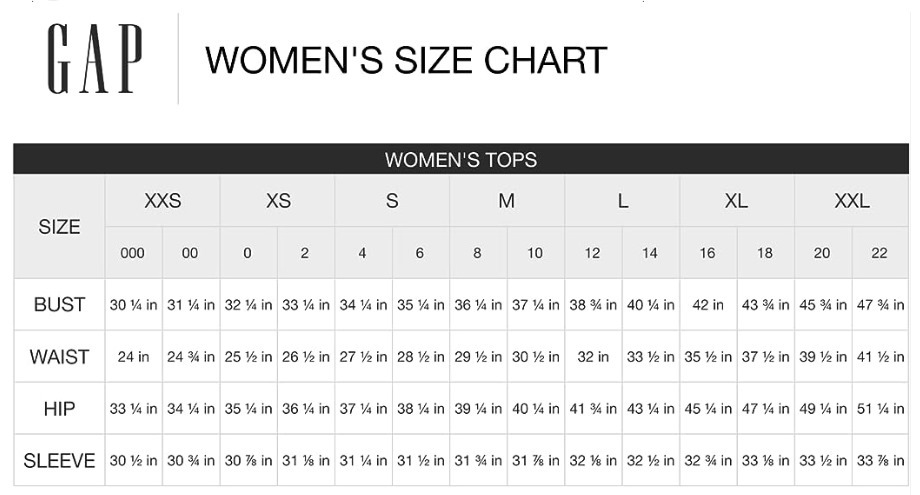The image size is (920, 495).
Task: Click the GAP logo
Action: coord(95,59)
